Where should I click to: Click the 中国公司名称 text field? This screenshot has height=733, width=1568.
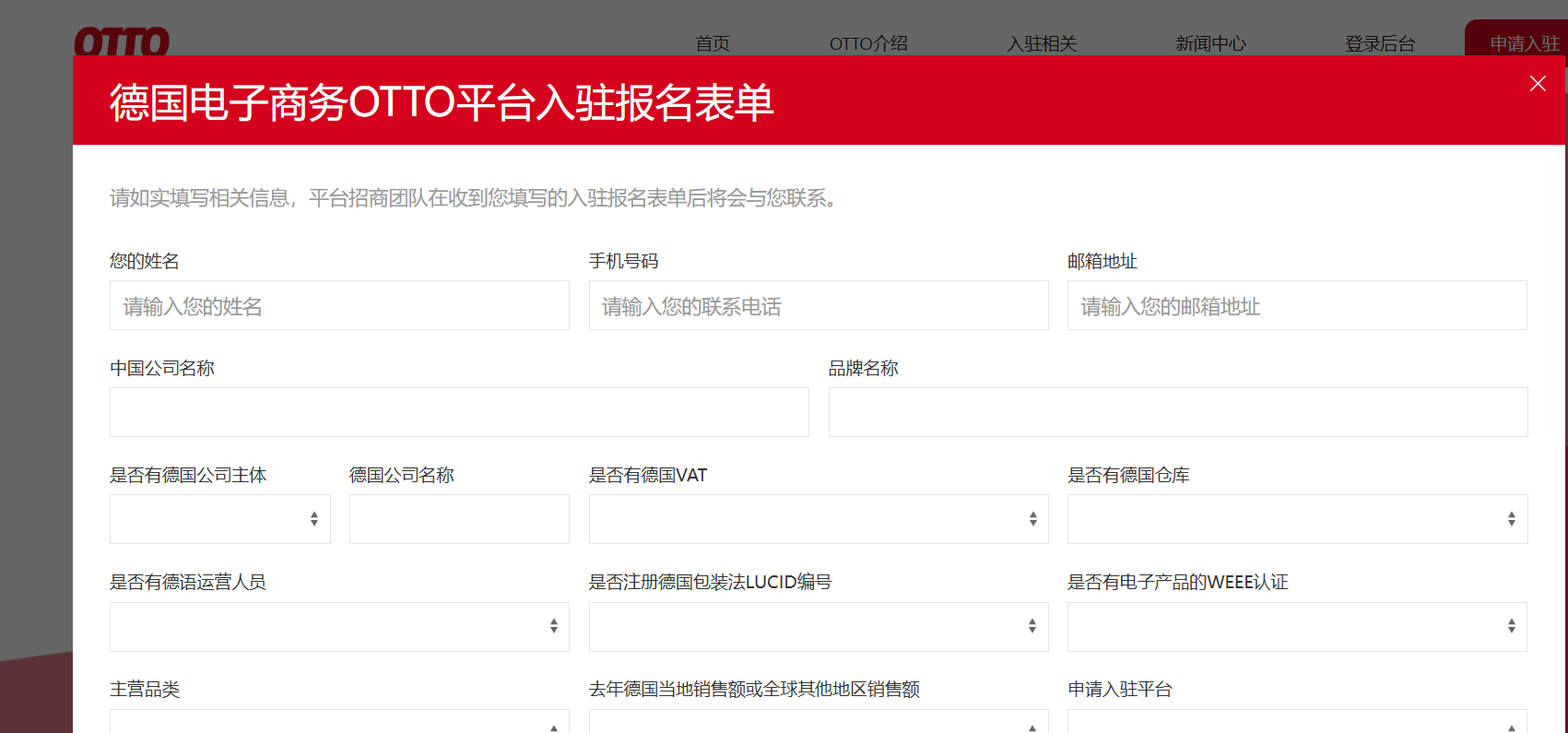pos(459,412)
